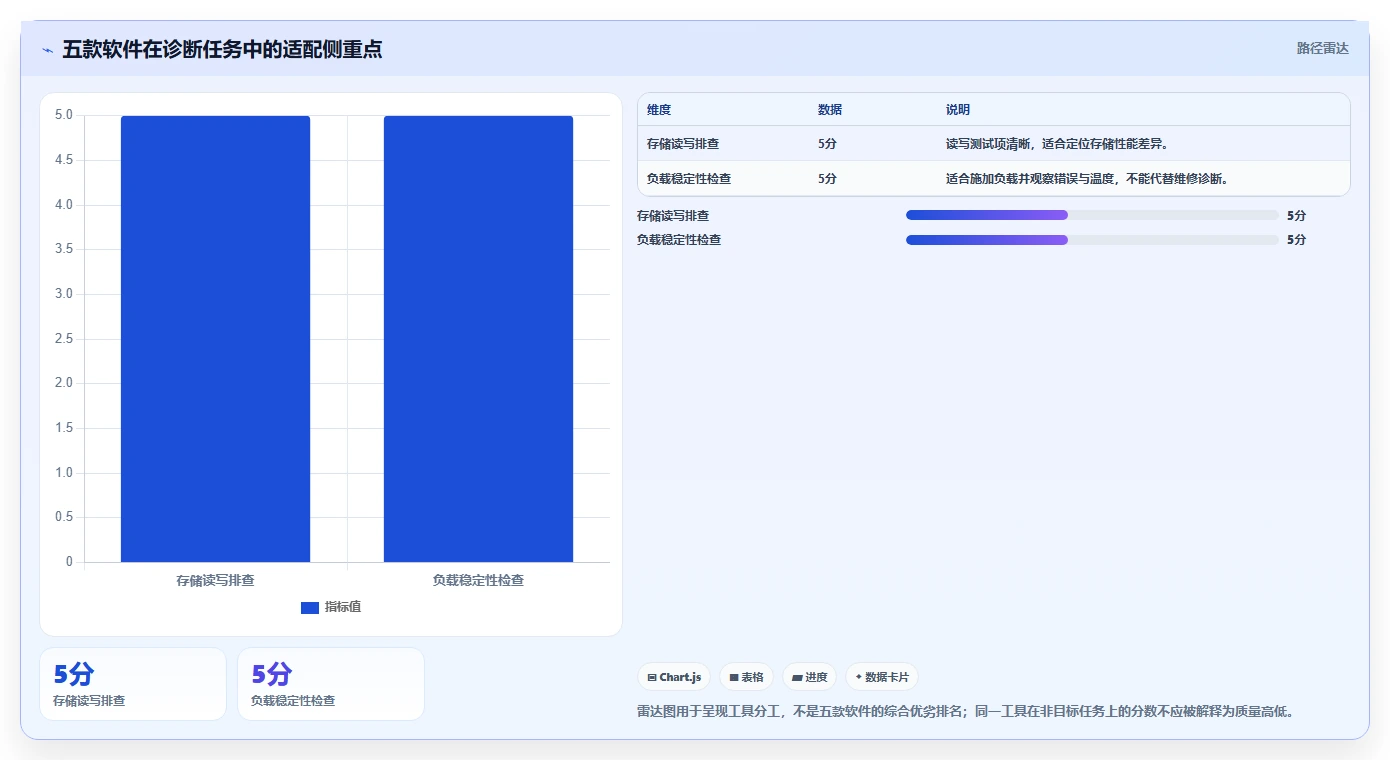Image resolution: width=1390 pixels, height=760 pixels.
Task: Toggle the 指标值 legend swatch
Action: click(310, 608)
